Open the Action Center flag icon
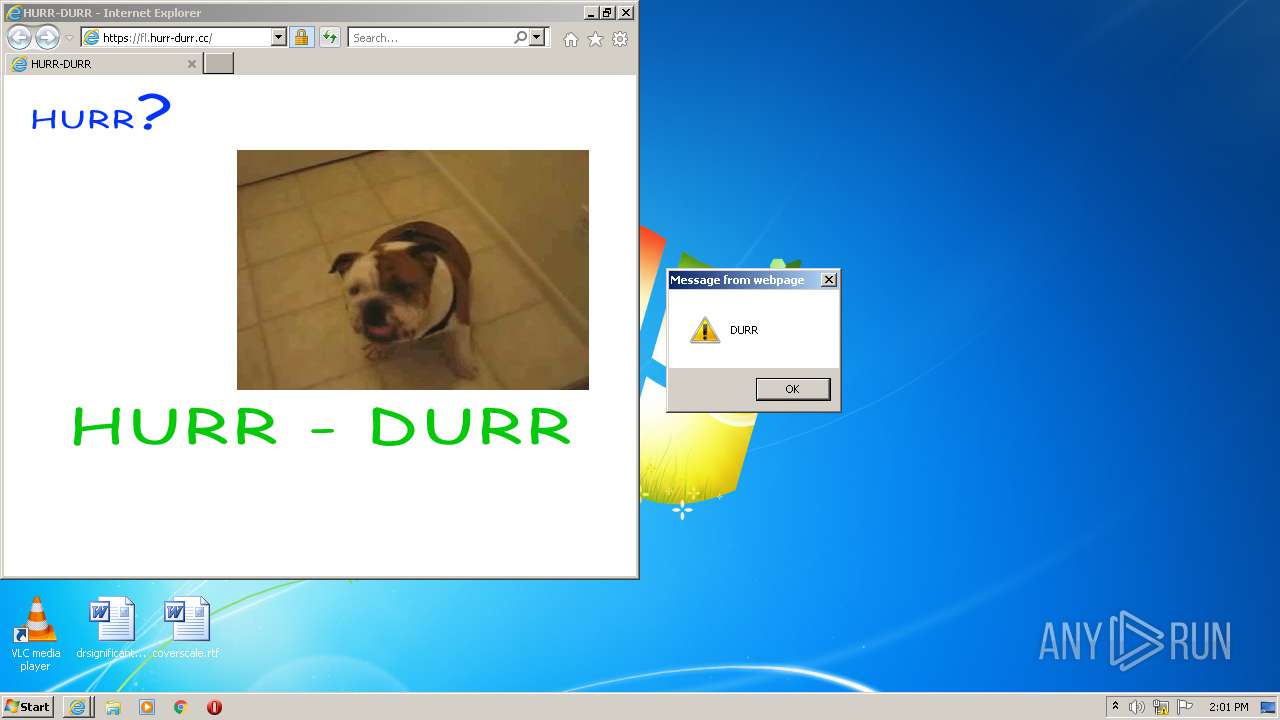Image resolution: width=1280 pixels, height=720 pixels. tap(1185, 707)
